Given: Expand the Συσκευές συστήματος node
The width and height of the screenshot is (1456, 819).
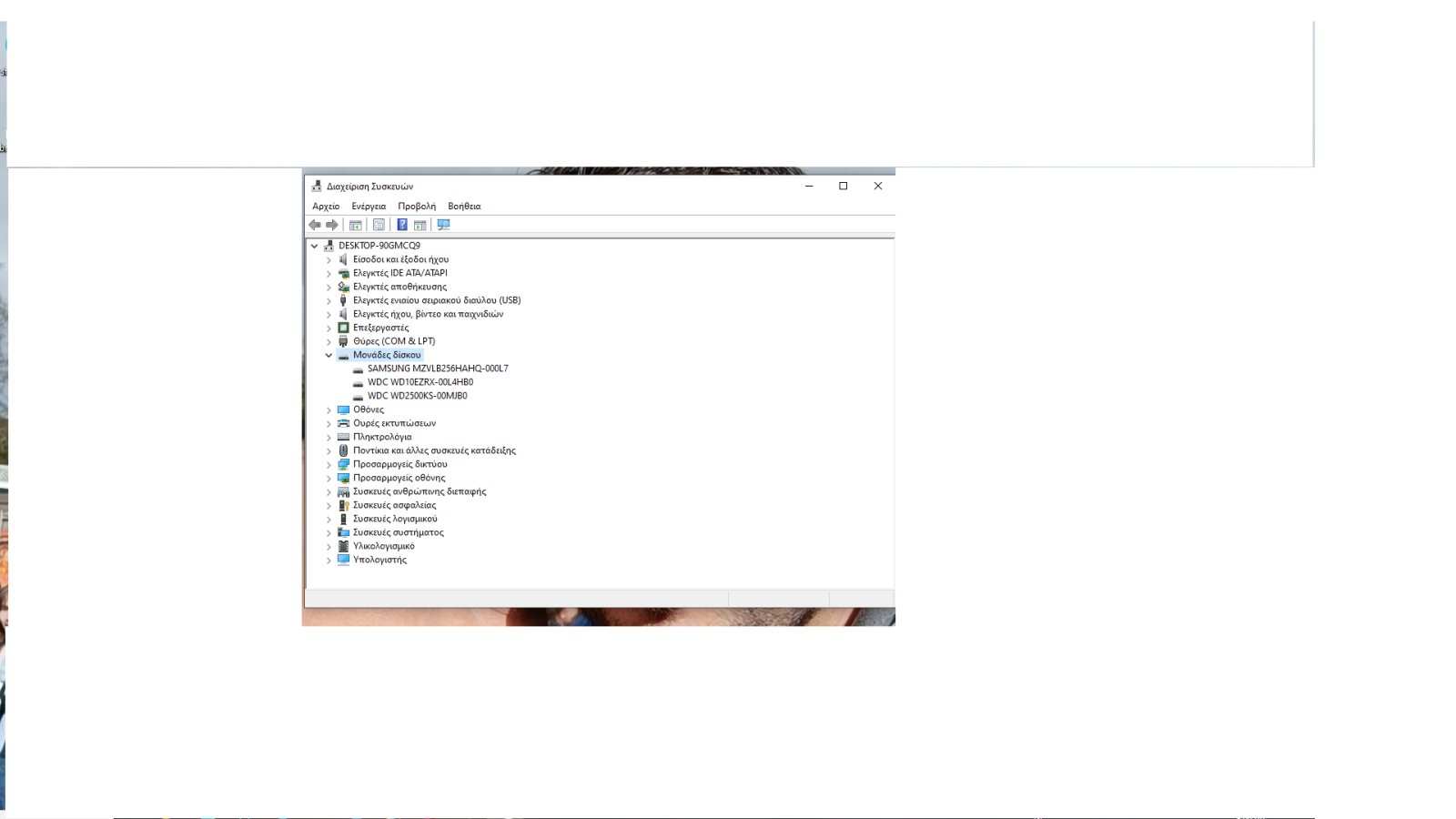Looking at the screenshot, I should 329,532.
